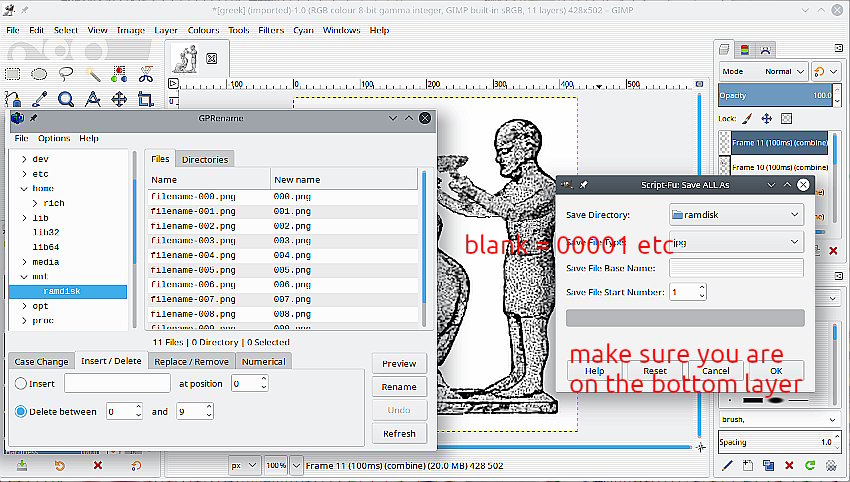Switch to the Directories tab in GPRename
The width and height of the screenshot is (850, 482).
[x=205, y=159]
